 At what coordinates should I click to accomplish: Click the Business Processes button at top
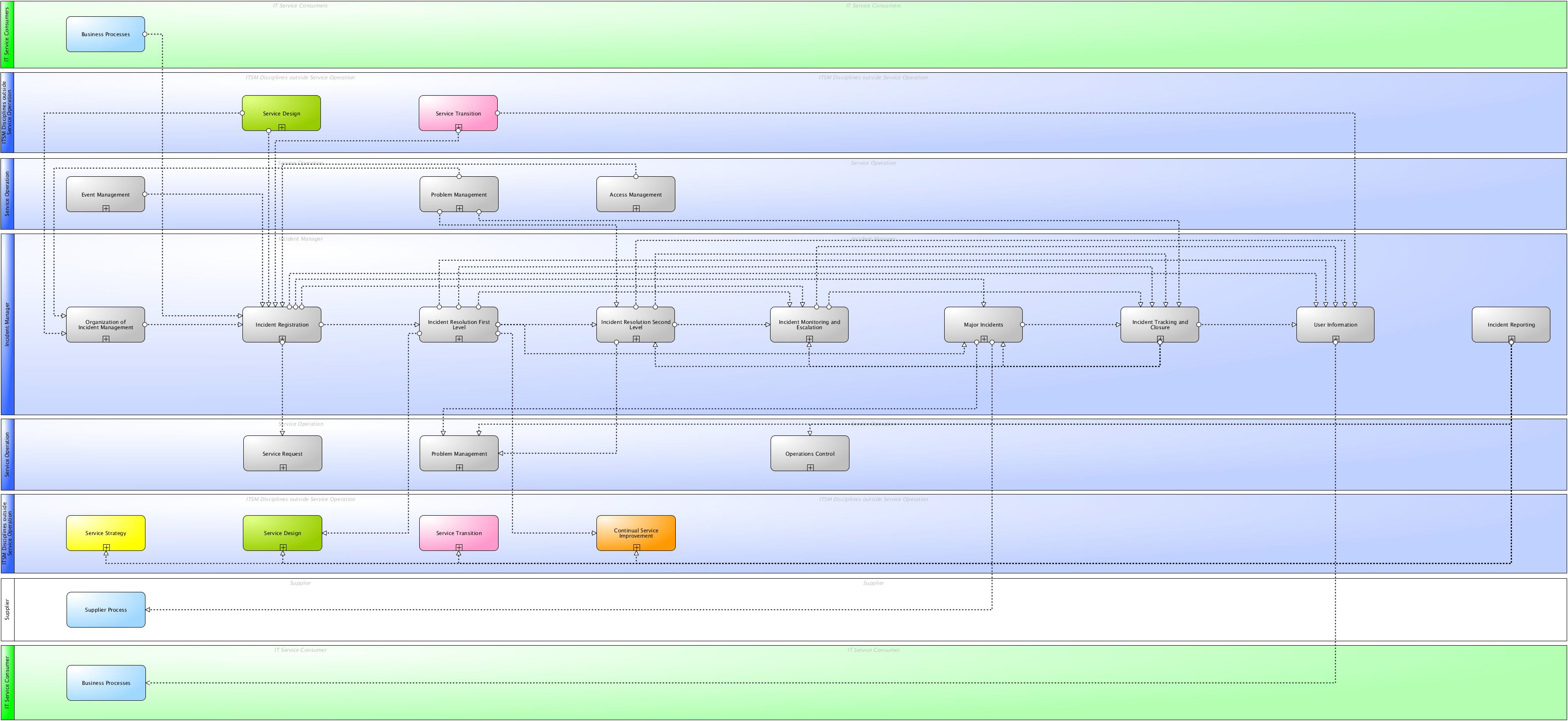click(106, 34)
